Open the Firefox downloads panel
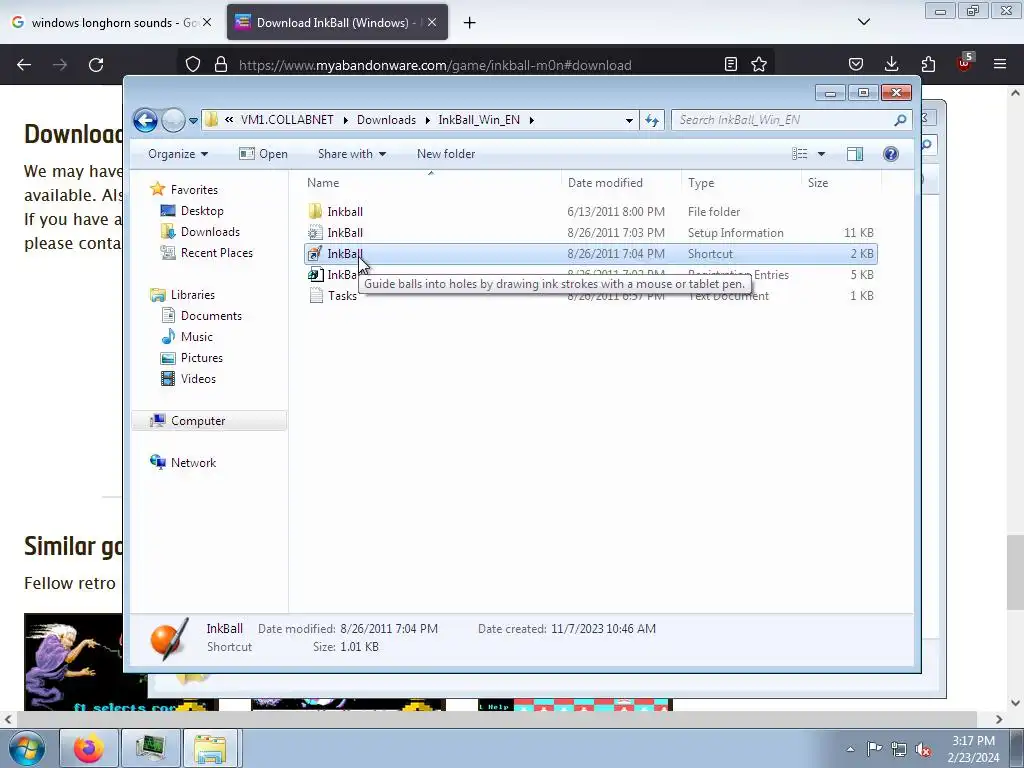Screen dimensions: 1024x768 [891, 65]
